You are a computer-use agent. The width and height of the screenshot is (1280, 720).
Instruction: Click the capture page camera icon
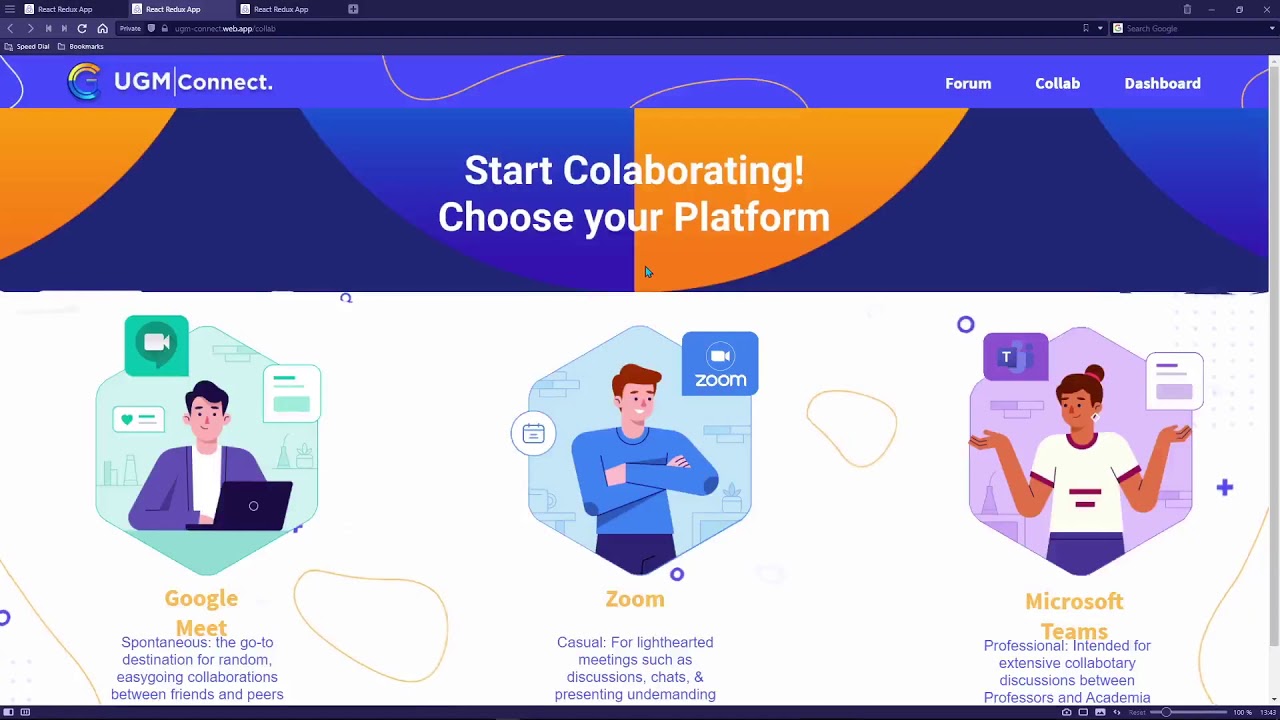point(1066,712)
